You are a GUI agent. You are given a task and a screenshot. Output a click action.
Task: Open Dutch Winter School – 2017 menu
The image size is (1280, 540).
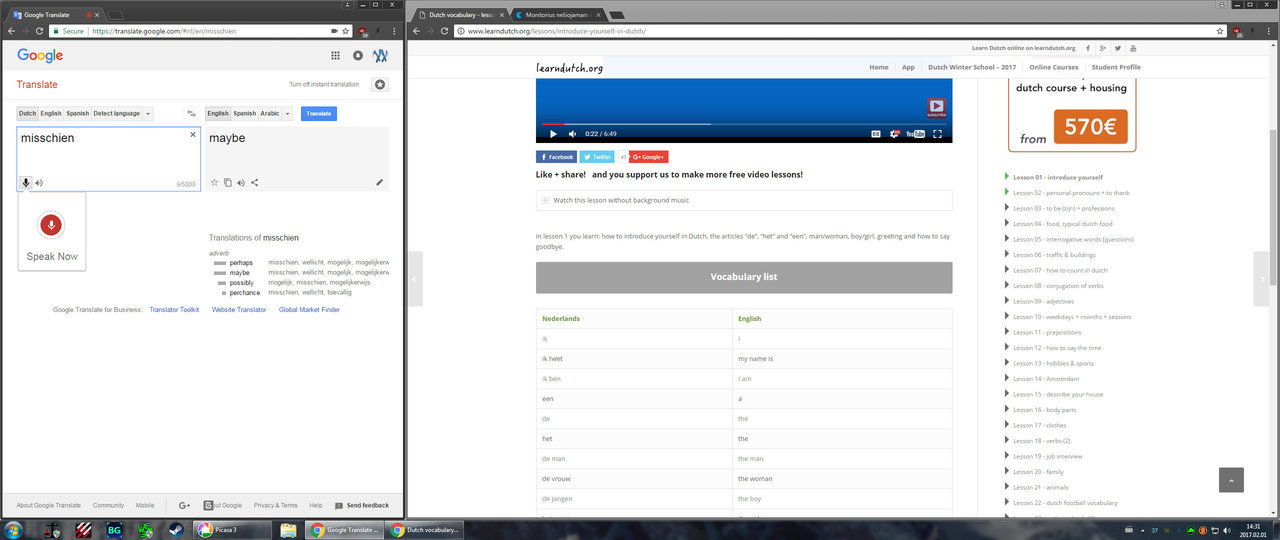click(x=972, y=67)
